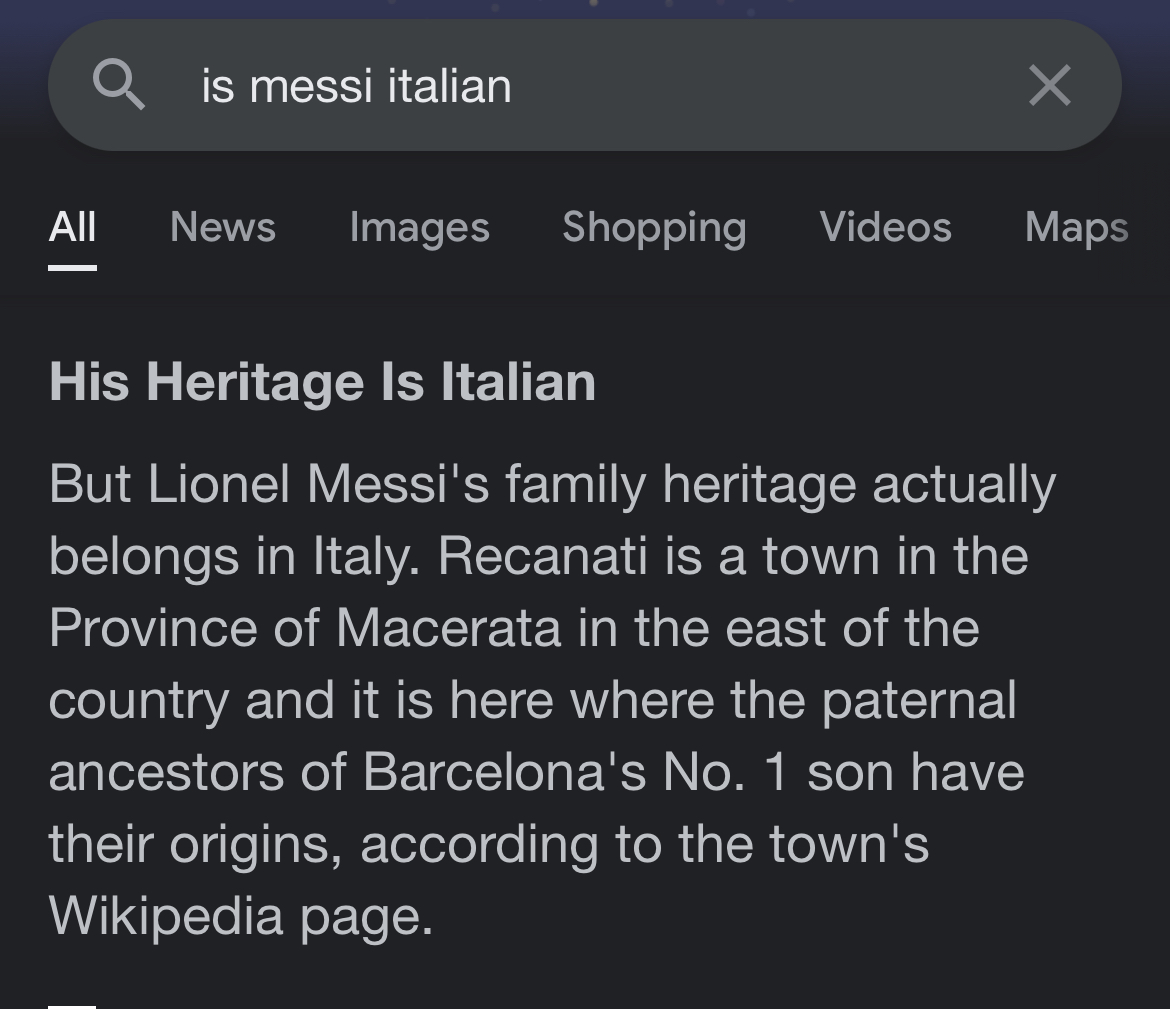Click the word "country" in the snippet
Screen dimensions: 1170x1009
139,700
